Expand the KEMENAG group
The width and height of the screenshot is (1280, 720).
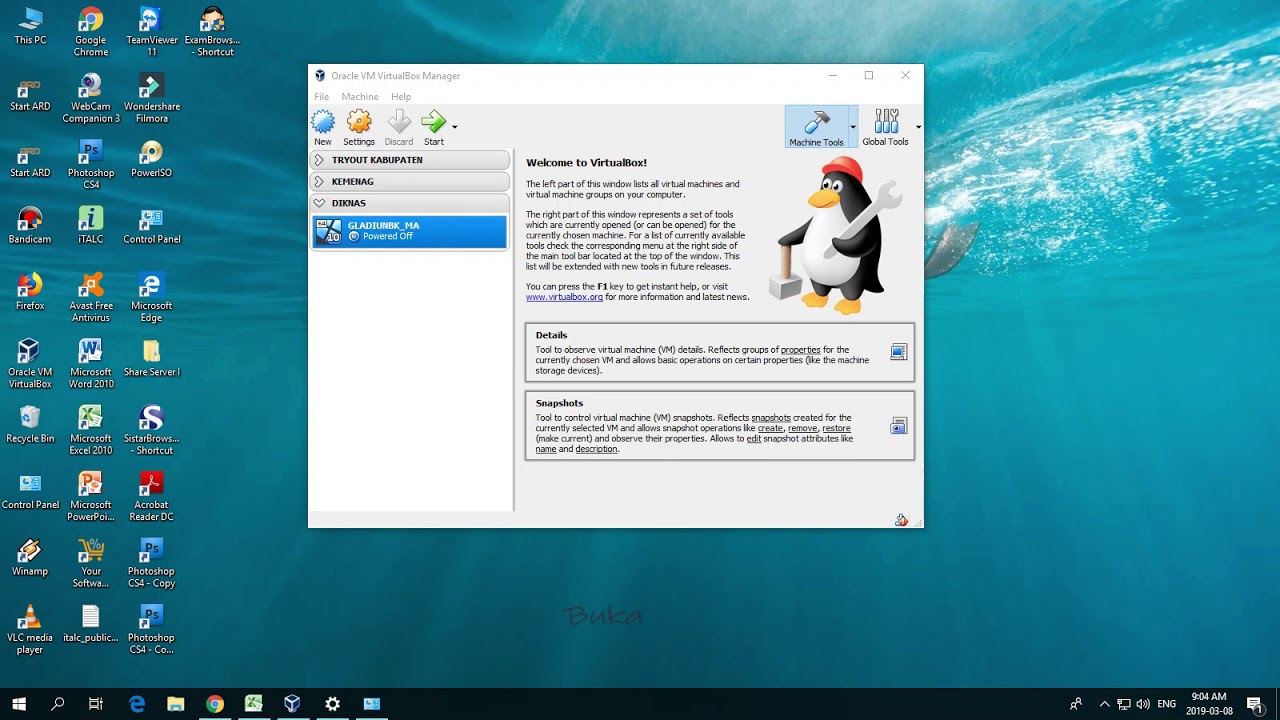click(410, 182)
